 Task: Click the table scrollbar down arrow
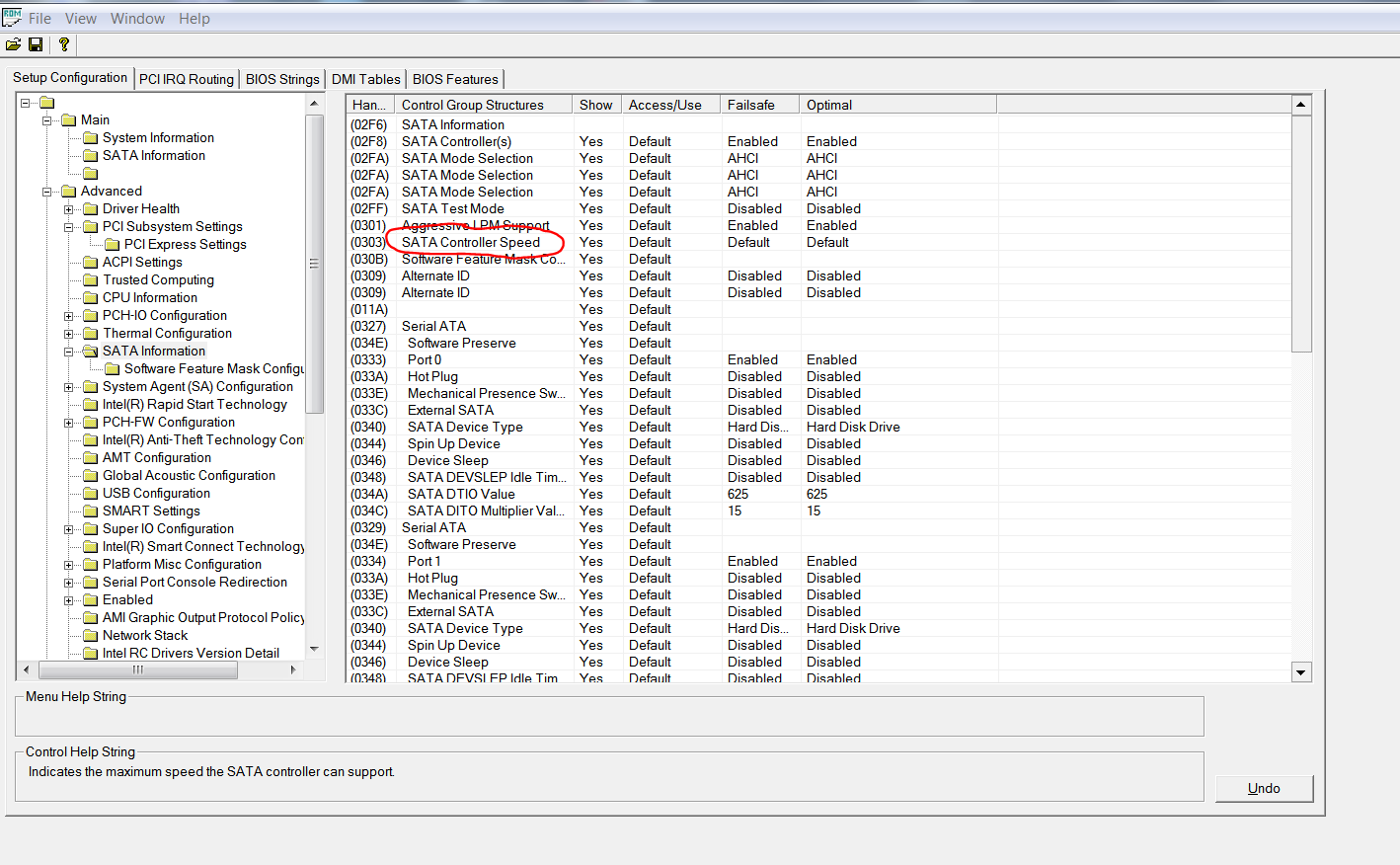pyautogui.click(x=1301, y=672)
